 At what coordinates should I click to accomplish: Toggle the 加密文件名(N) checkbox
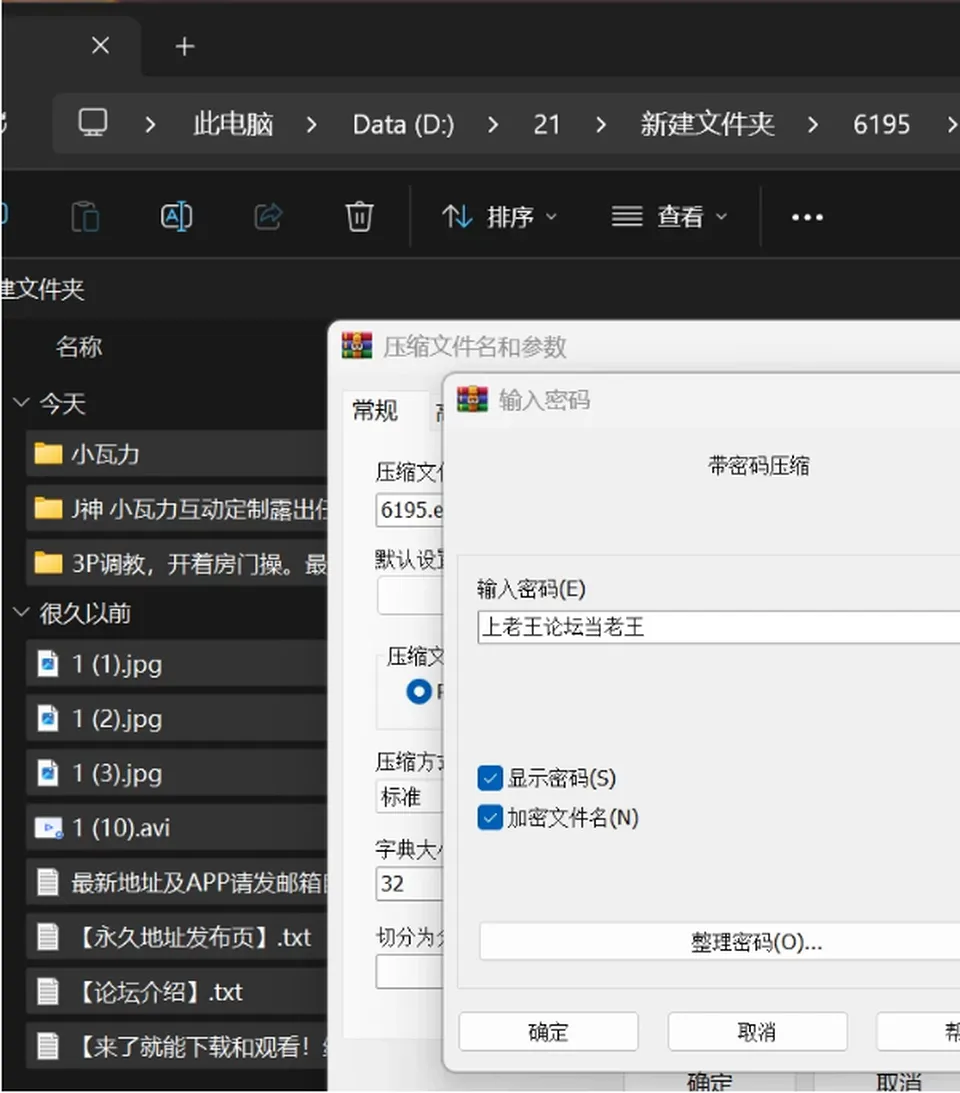(x=490, y=817)
